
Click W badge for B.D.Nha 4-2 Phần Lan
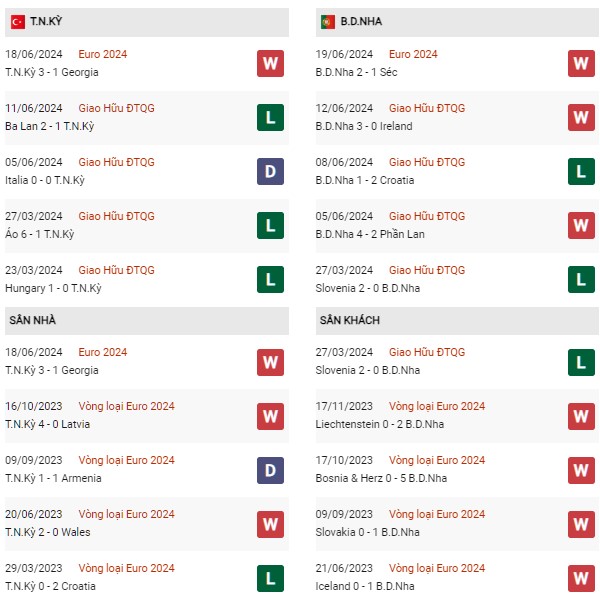(x=581, y=225)
